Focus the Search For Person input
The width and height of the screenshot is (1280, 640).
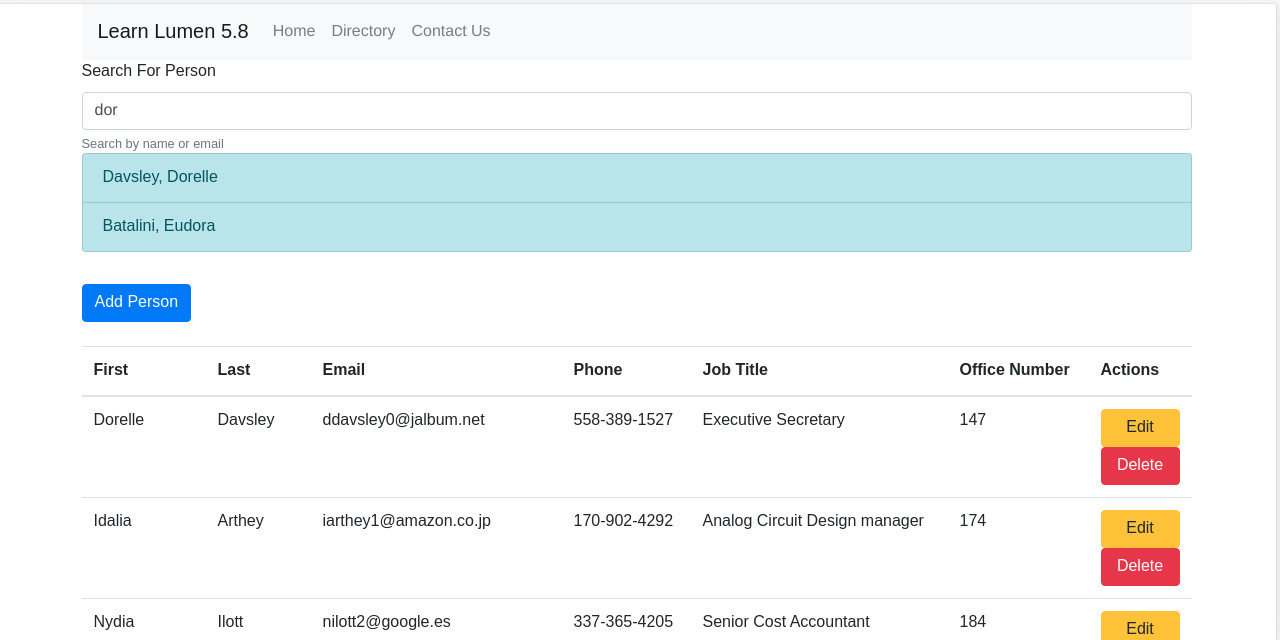[x=636, y=111]
